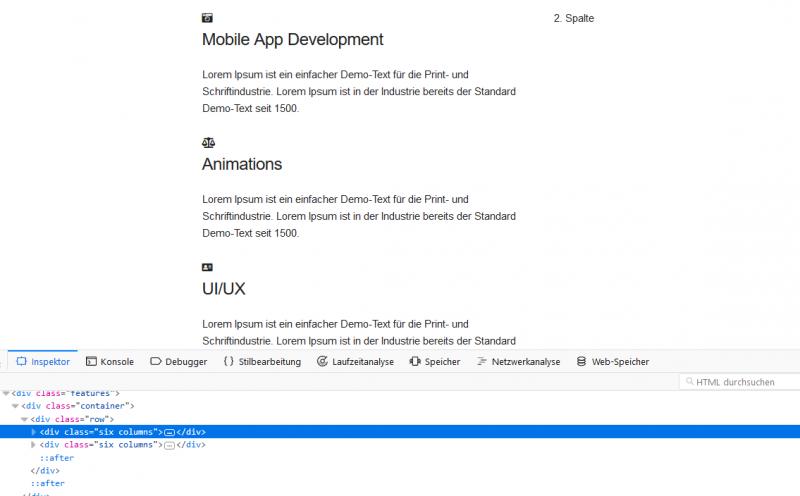The width and height of the screenshot is (800, 496).
Task: Click the balance scale icon above Animations
Action: 208,143
